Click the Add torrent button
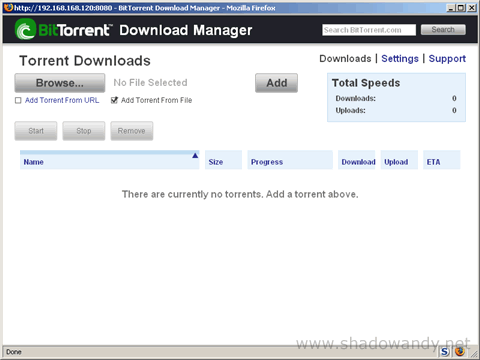 coord(276,83)
